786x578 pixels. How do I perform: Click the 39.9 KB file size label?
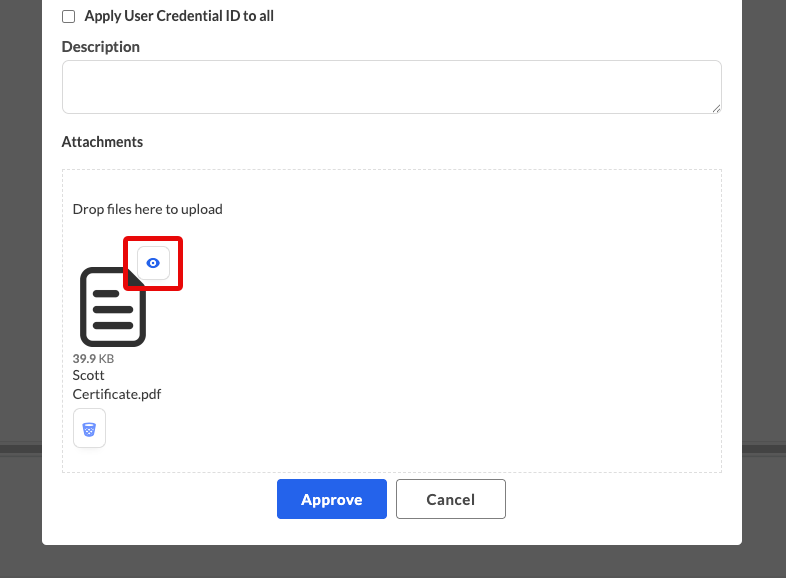[93, 359]
